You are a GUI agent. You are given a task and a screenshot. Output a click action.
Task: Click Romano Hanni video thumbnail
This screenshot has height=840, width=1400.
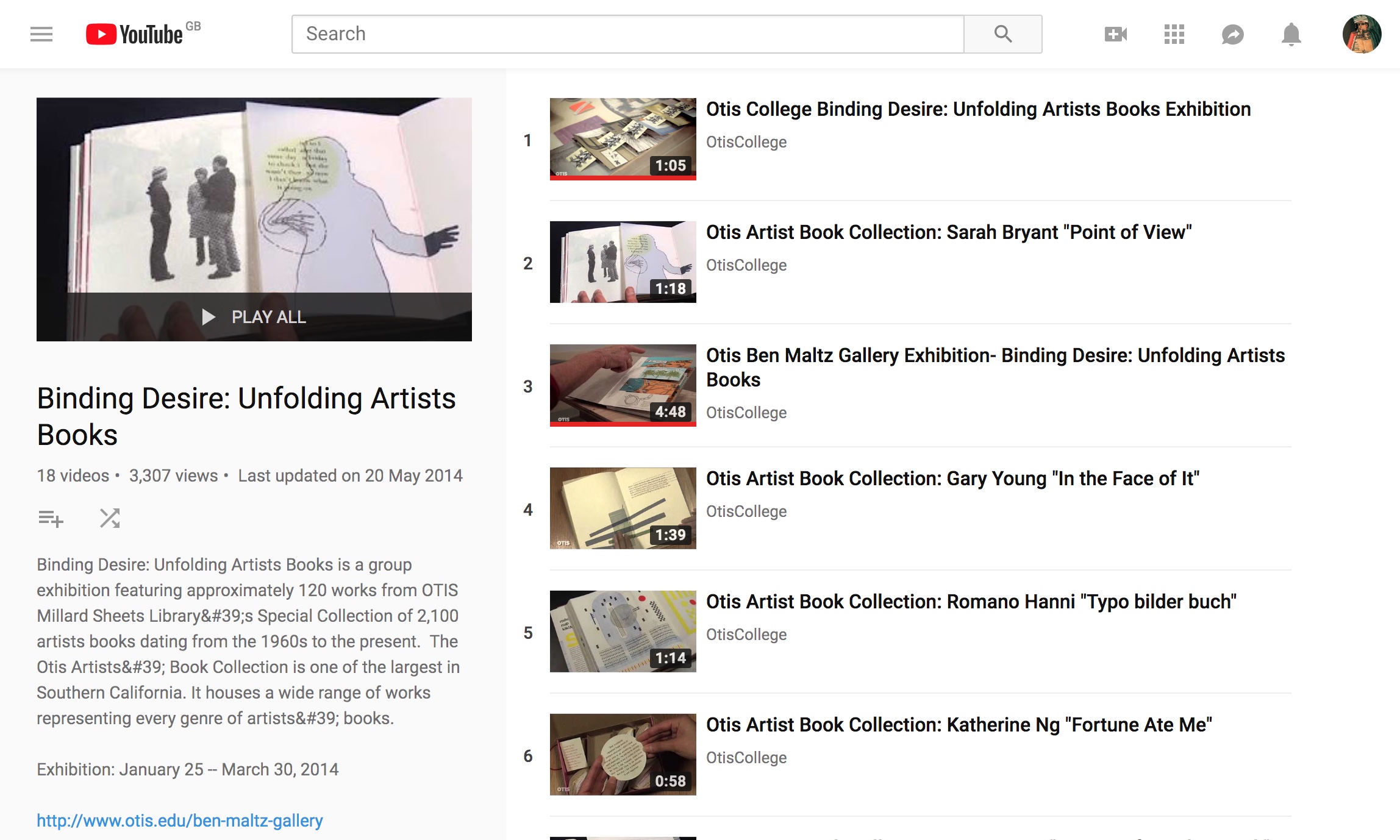623,632
